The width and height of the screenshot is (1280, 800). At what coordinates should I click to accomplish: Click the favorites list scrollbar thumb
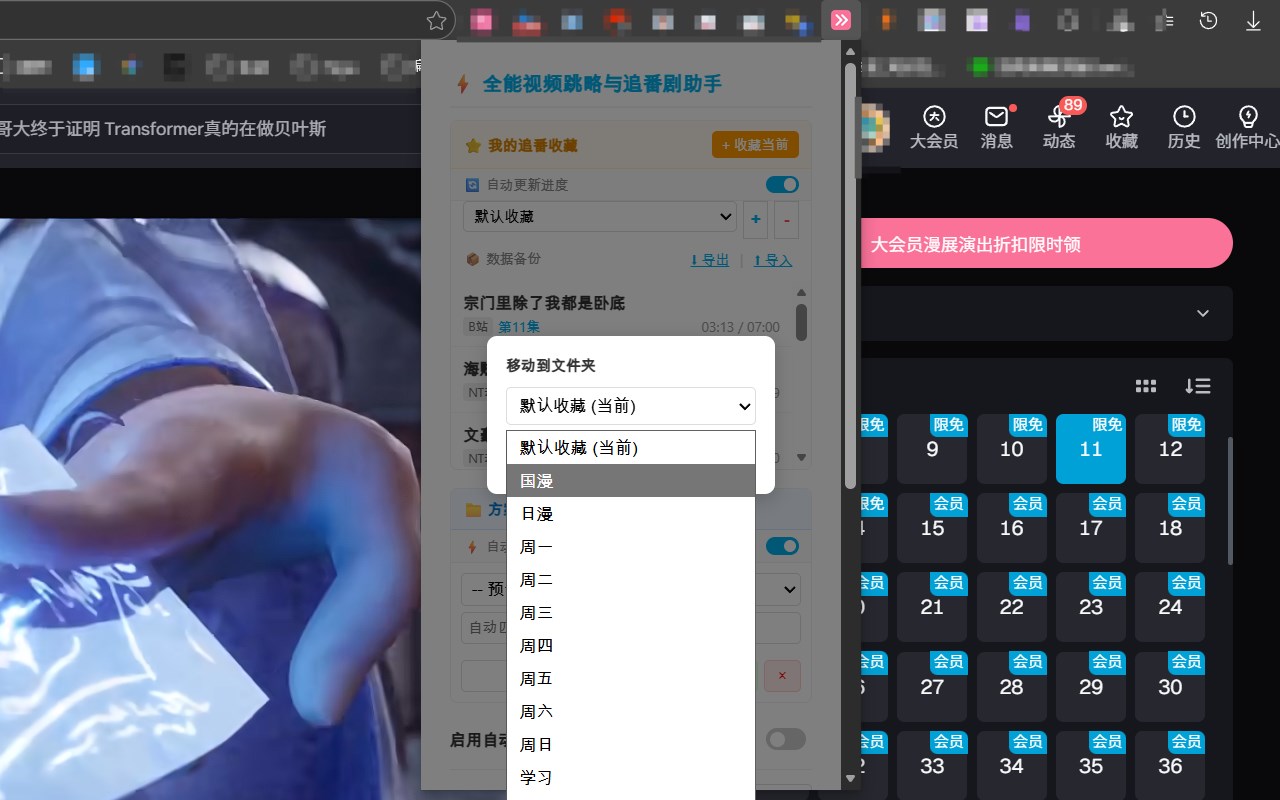coord(801,322)
